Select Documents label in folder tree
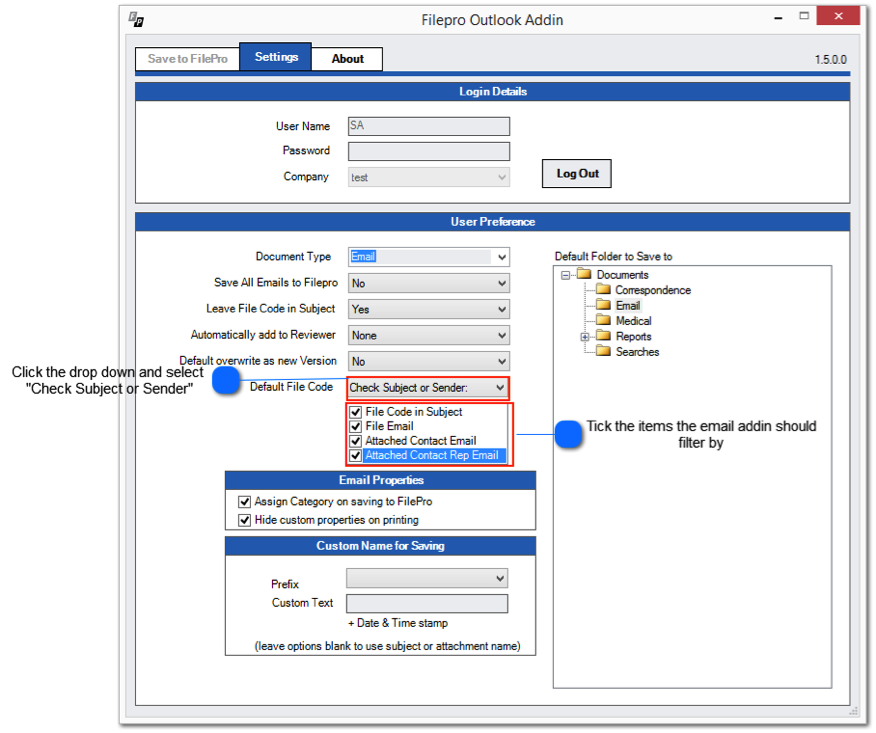This screenshot has height=733, width=876. (622, 275)
